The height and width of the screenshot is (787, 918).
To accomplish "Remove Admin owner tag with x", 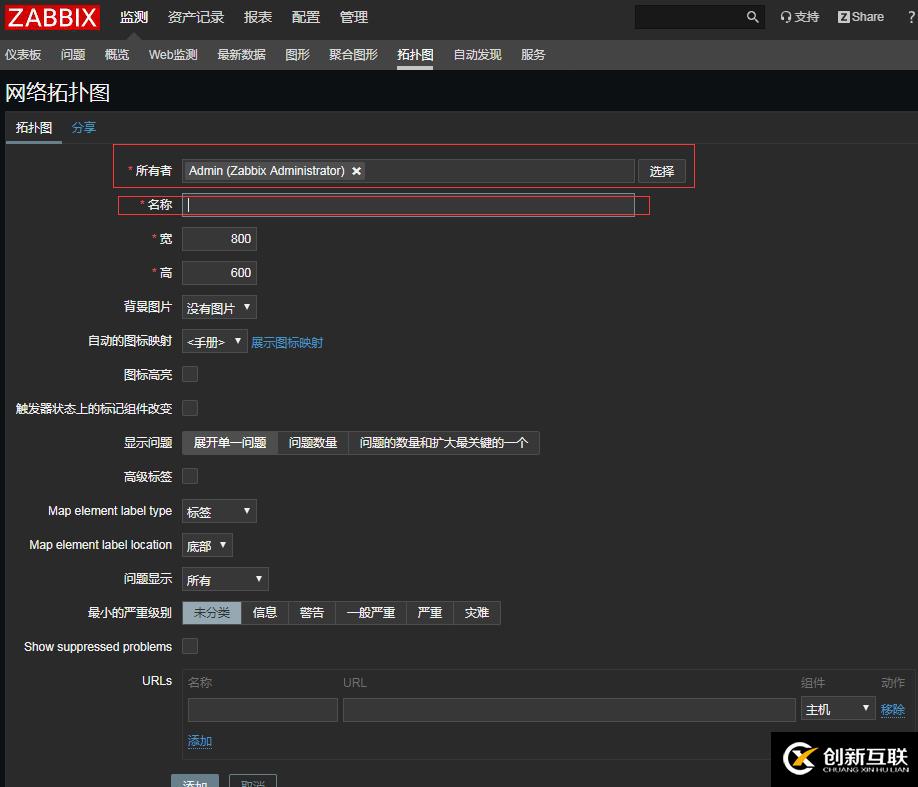I will [x=357, y=171].
